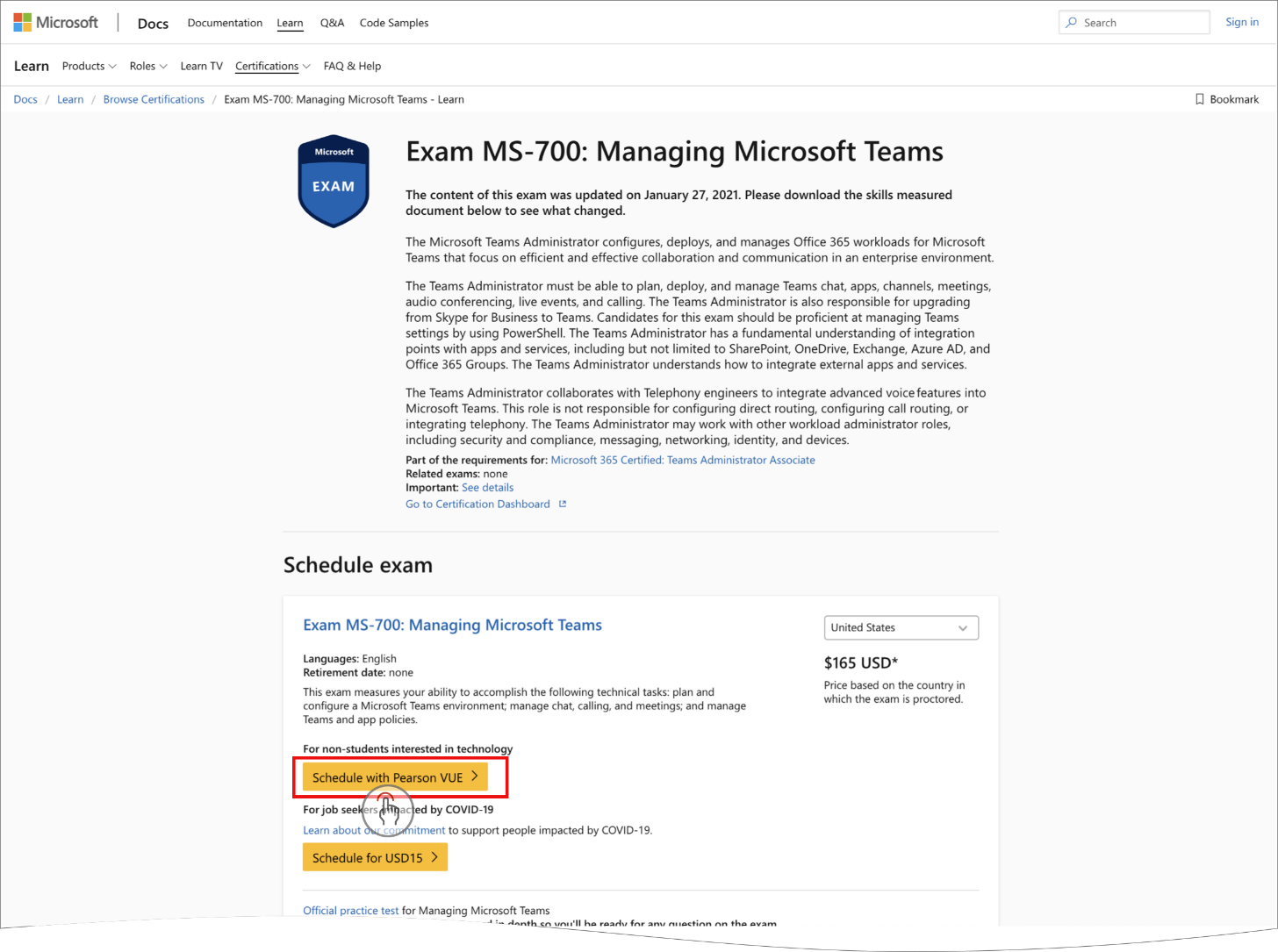1278x952 pixels.
Task: Focus the Search input field
Action: point(1134,23)
